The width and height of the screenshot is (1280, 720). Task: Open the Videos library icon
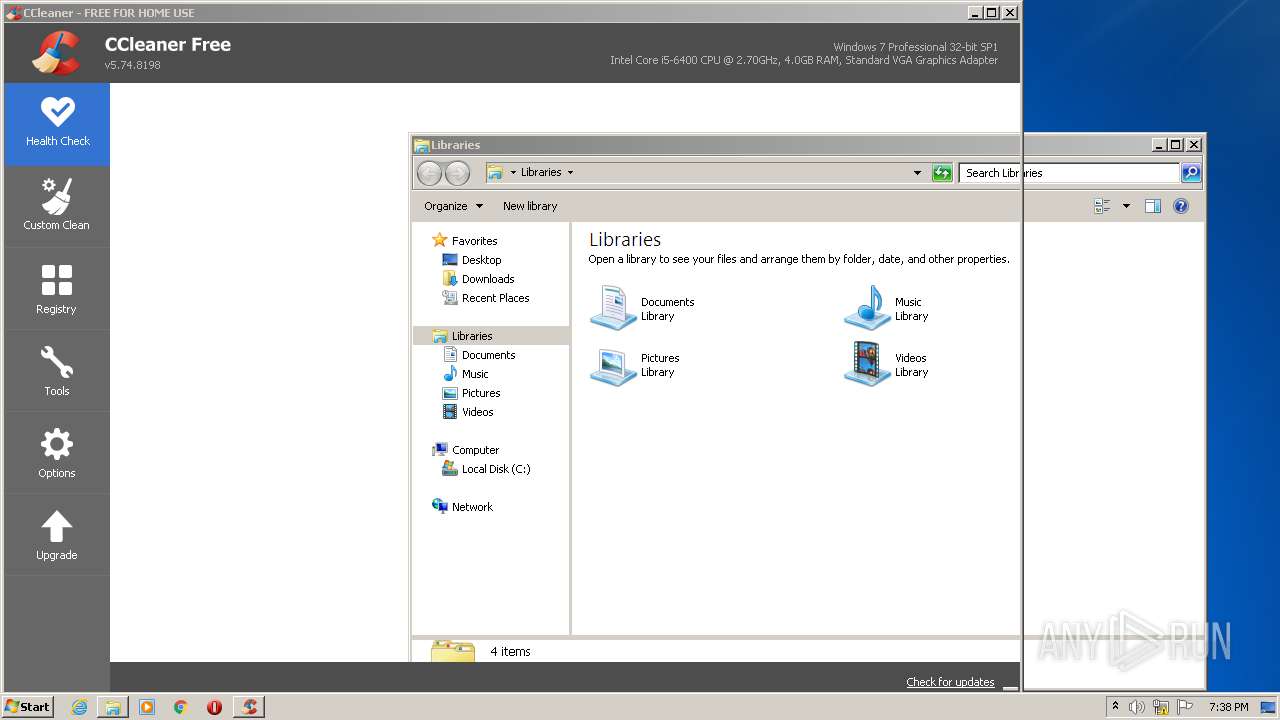(867, 364)
